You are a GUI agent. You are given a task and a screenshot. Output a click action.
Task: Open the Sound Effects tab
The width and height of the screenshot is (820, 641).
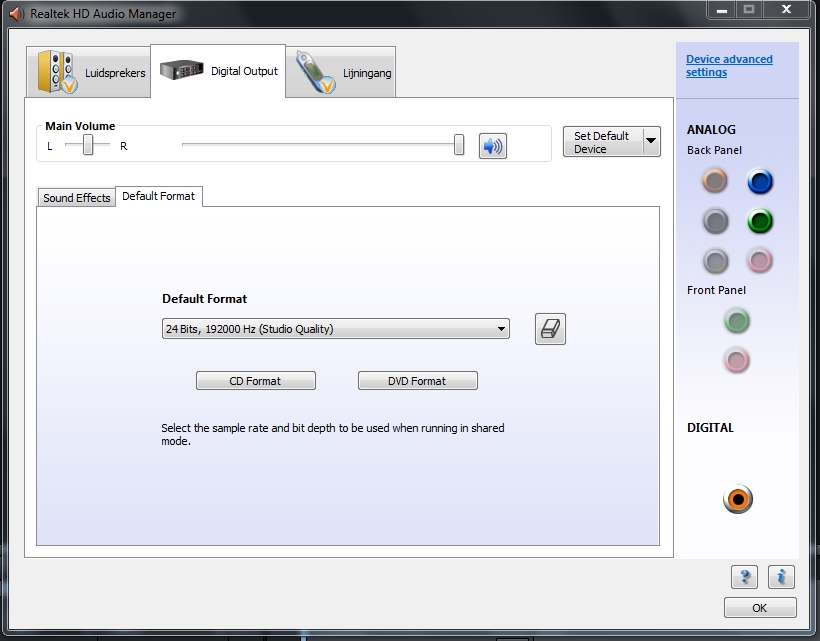pos(76,198)
